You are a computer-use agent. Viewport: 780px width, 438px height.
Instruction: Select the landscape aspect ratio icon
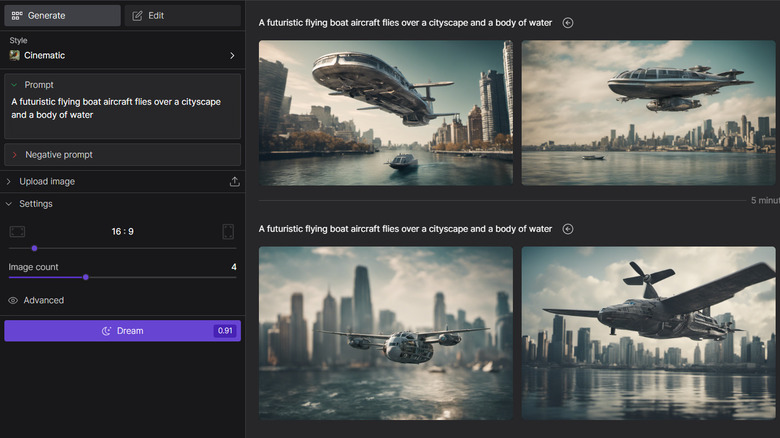coord(17,231)
